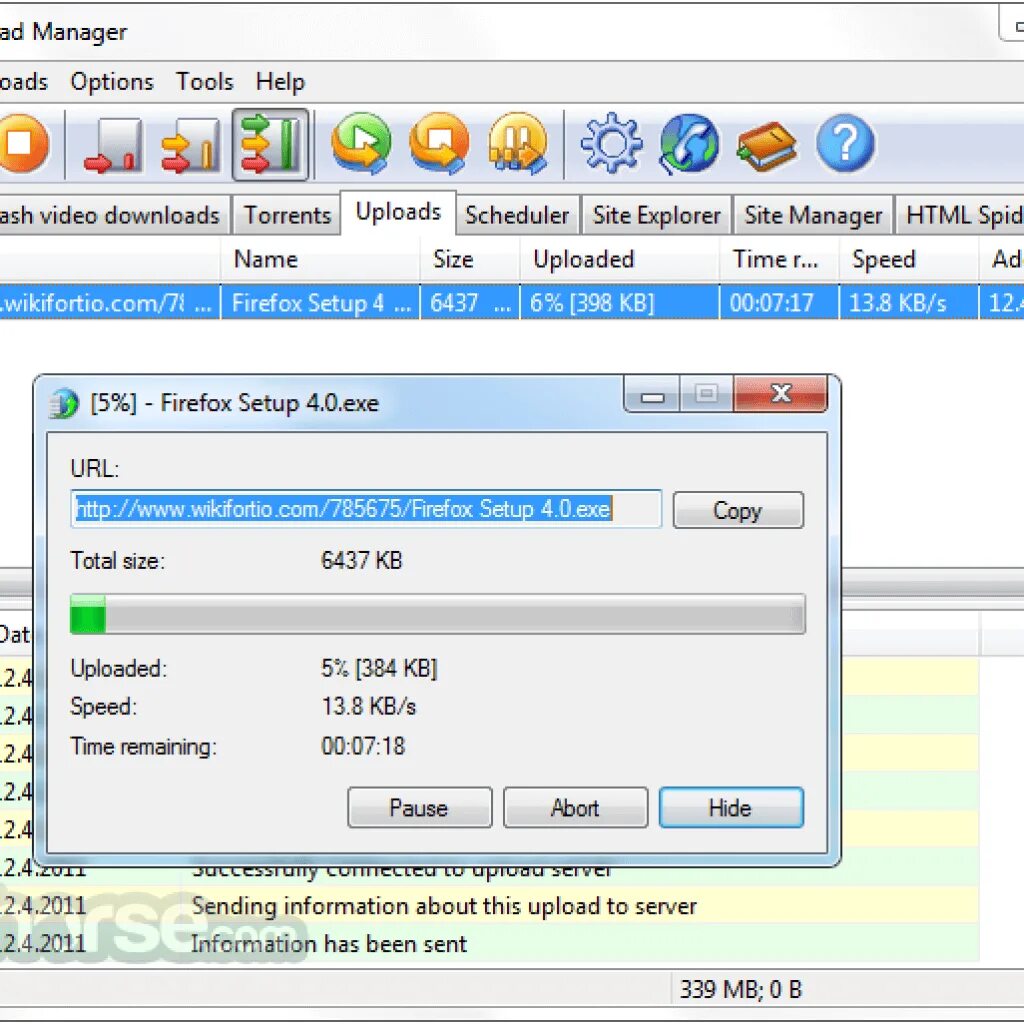Select the light traffic mode icon
Screen dimensions: 1024x1024
114,145
